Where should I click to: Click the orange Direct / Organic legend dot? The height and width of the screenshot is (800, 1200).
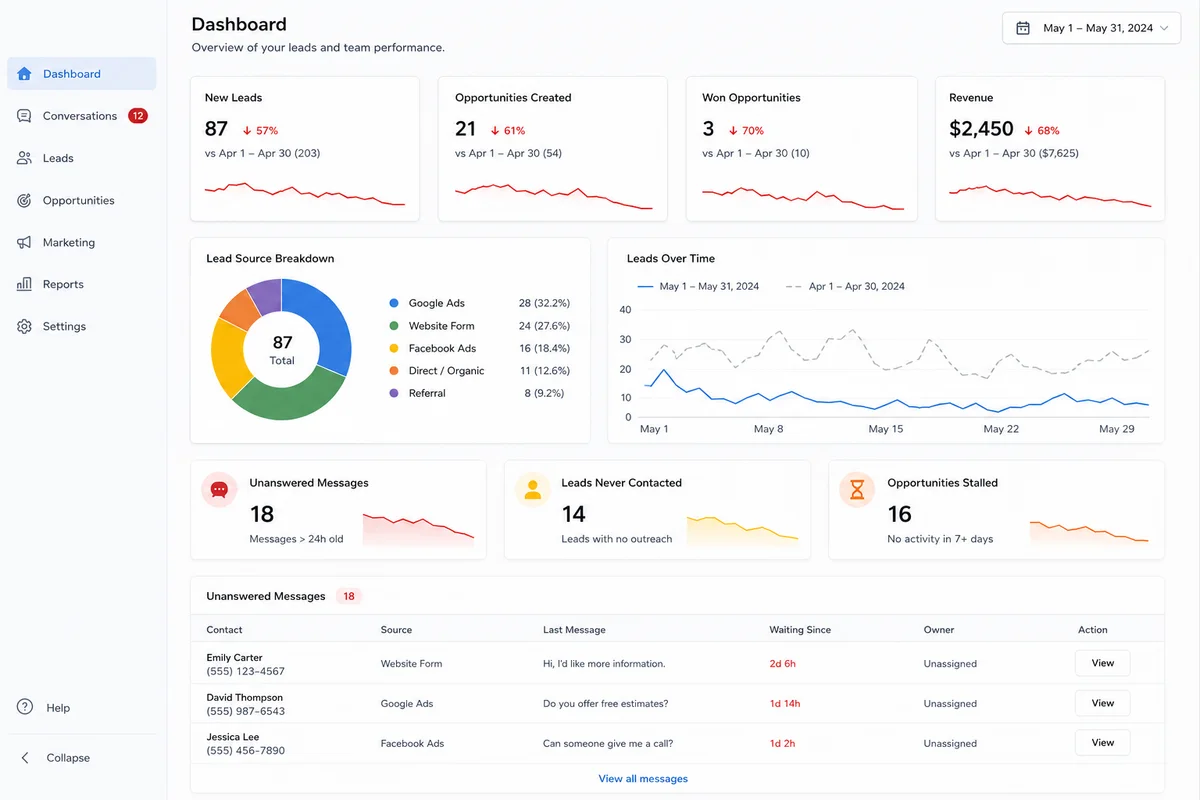coord(394,371)
